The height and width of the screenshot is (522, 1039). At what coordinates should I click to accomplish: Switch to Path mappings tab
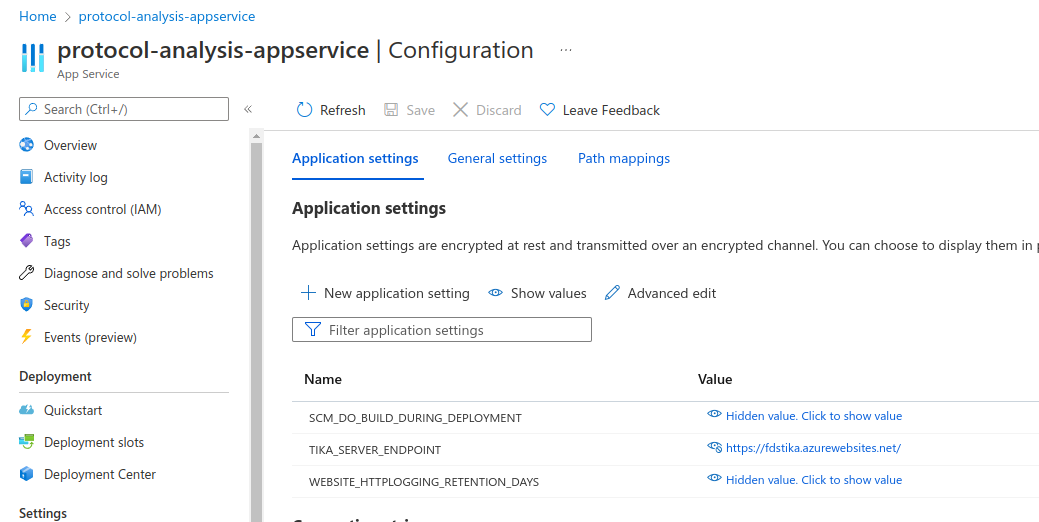624,158
